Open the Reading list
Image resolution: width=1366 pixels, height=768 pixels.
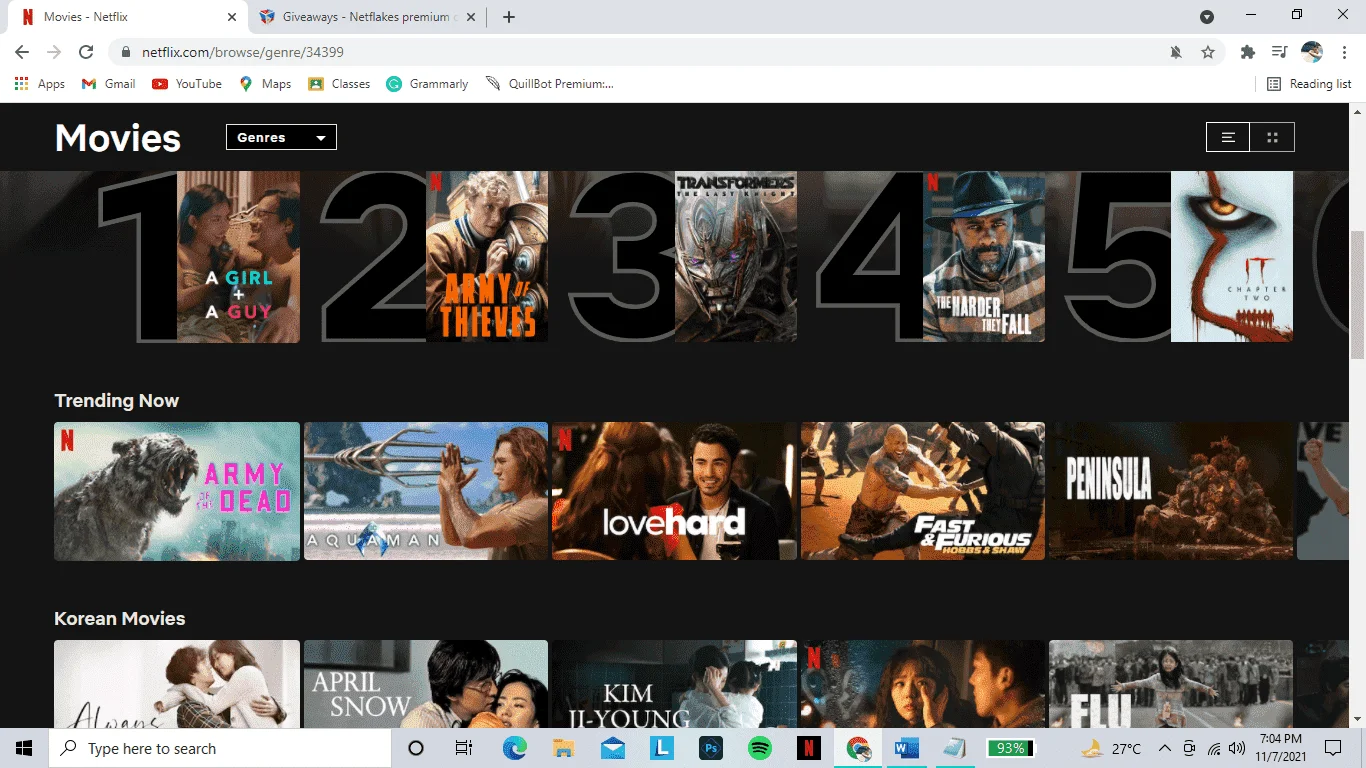[x=1309, y=84]
